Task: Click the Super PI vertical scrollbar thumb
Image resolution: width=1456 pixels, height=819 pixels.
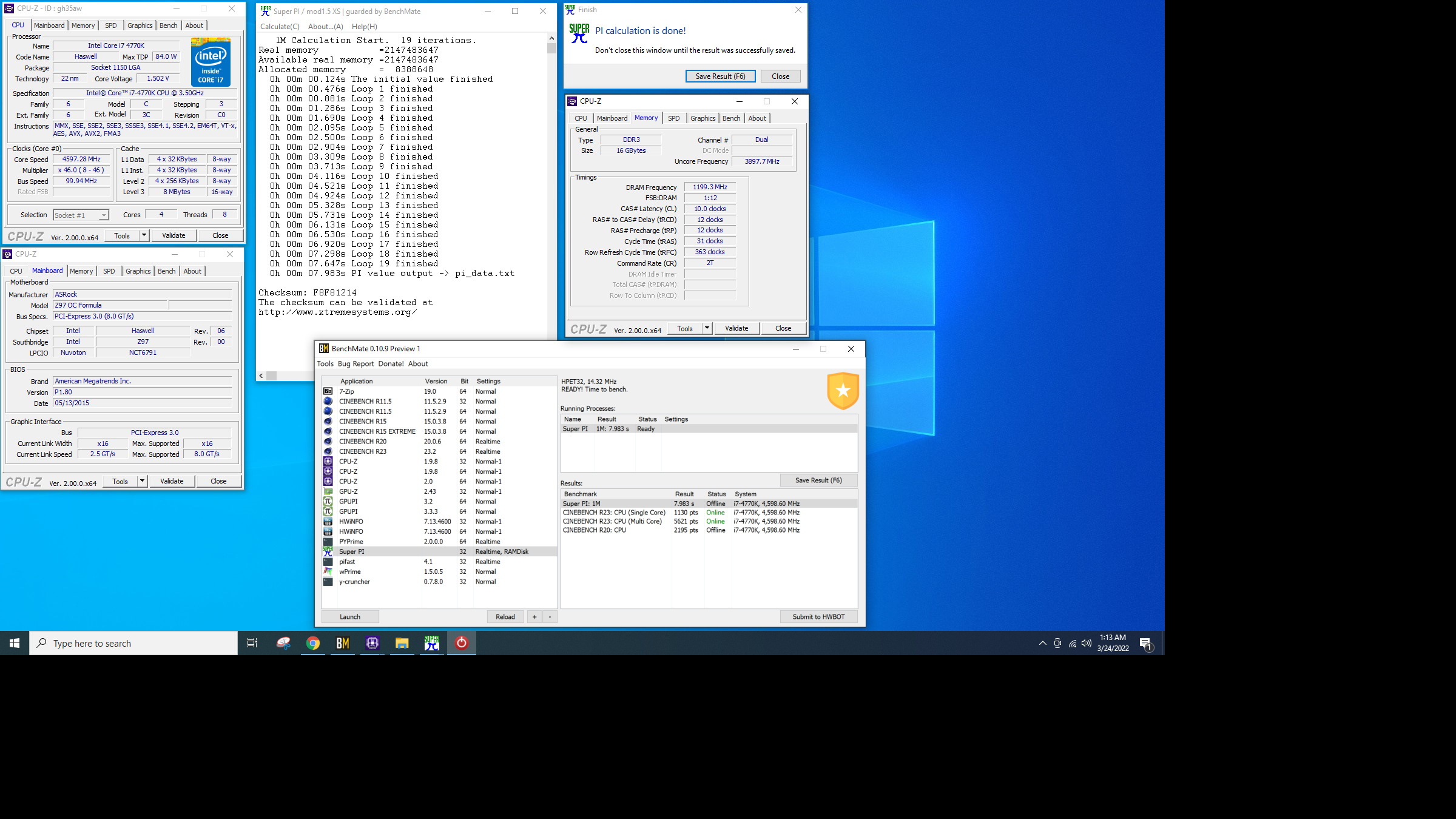Action: (x=551, y=48)
